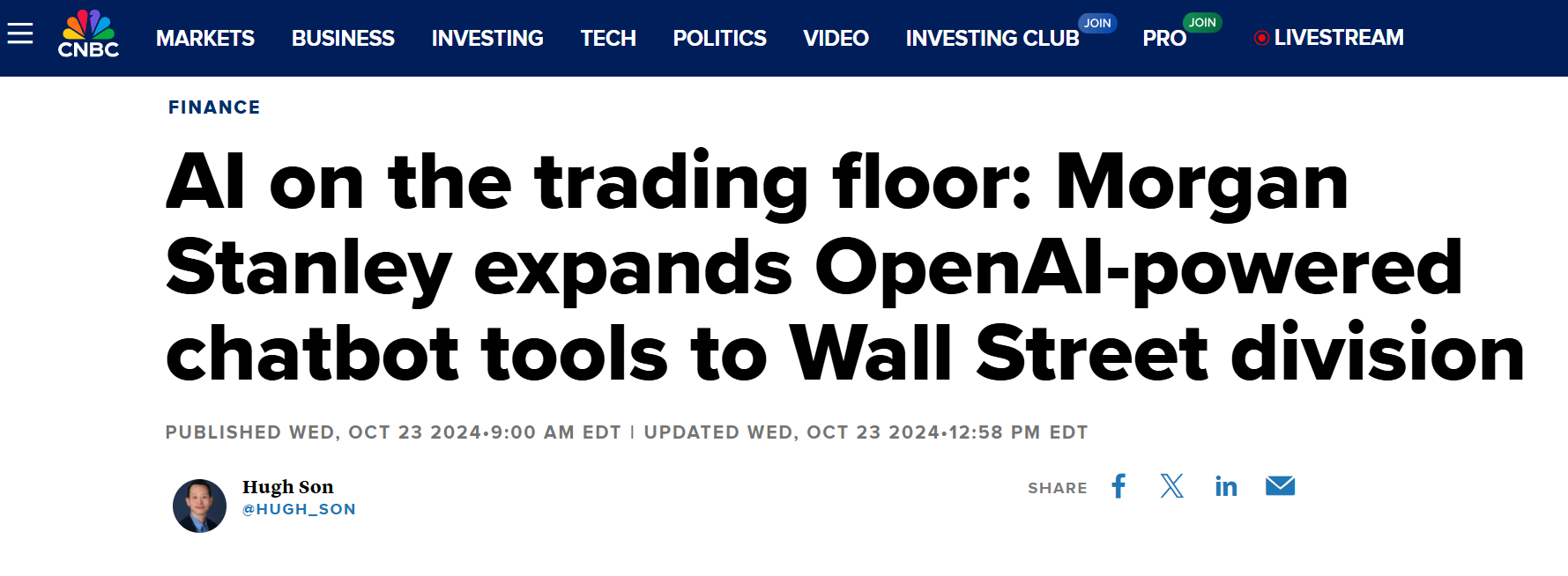Share article on X
1568x576 pixels.
click(1172, 486)
